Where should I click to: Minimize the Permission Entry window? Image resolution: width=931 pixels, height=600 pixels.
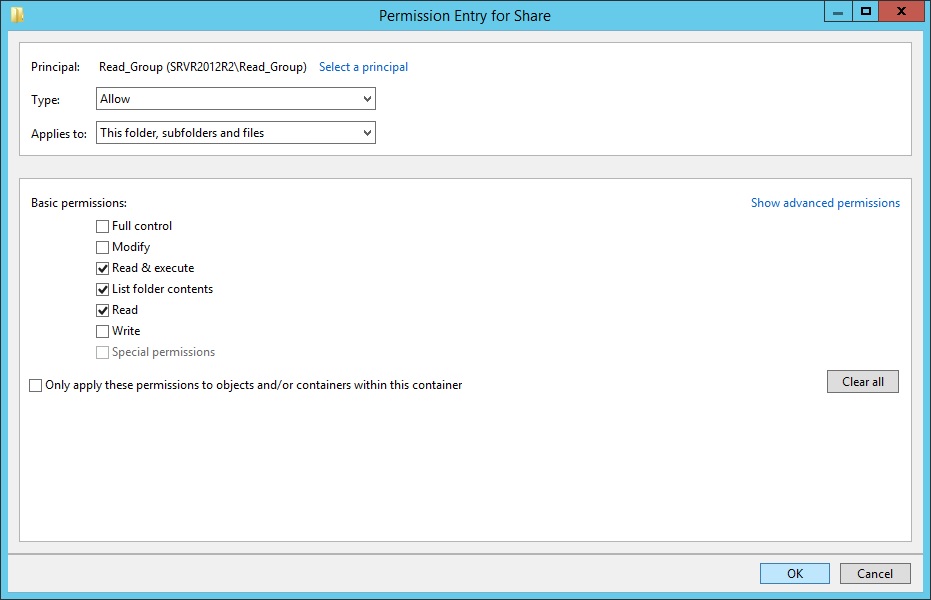840,11
